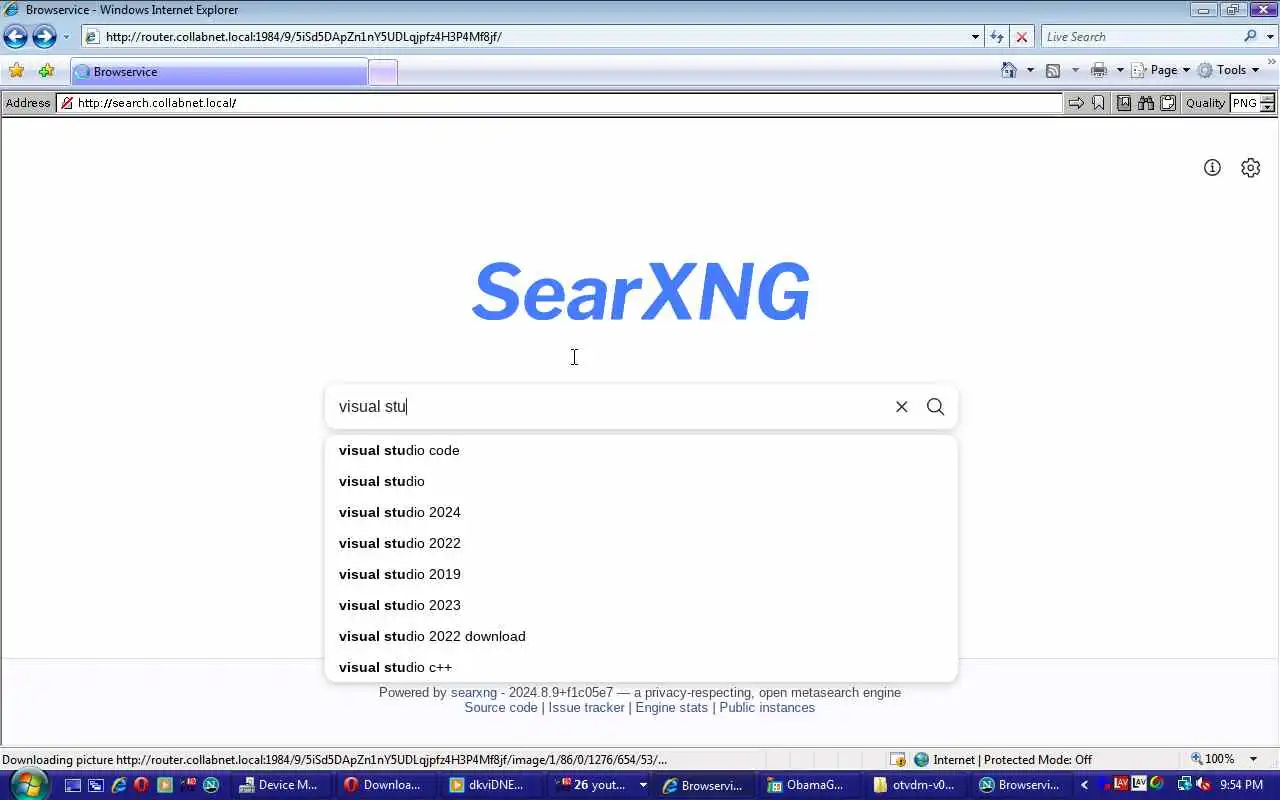Open the Live Search provider dropdown

pos(1268,37)
